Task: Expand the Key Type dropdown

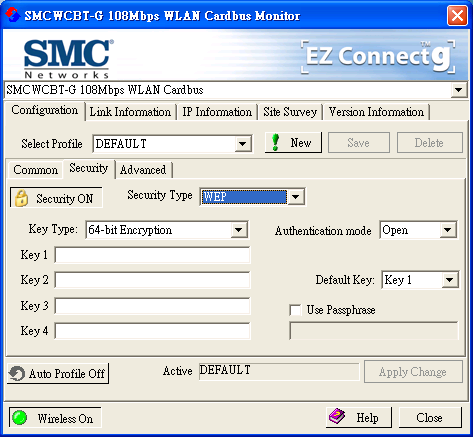Action: click(x=239, y=230)
